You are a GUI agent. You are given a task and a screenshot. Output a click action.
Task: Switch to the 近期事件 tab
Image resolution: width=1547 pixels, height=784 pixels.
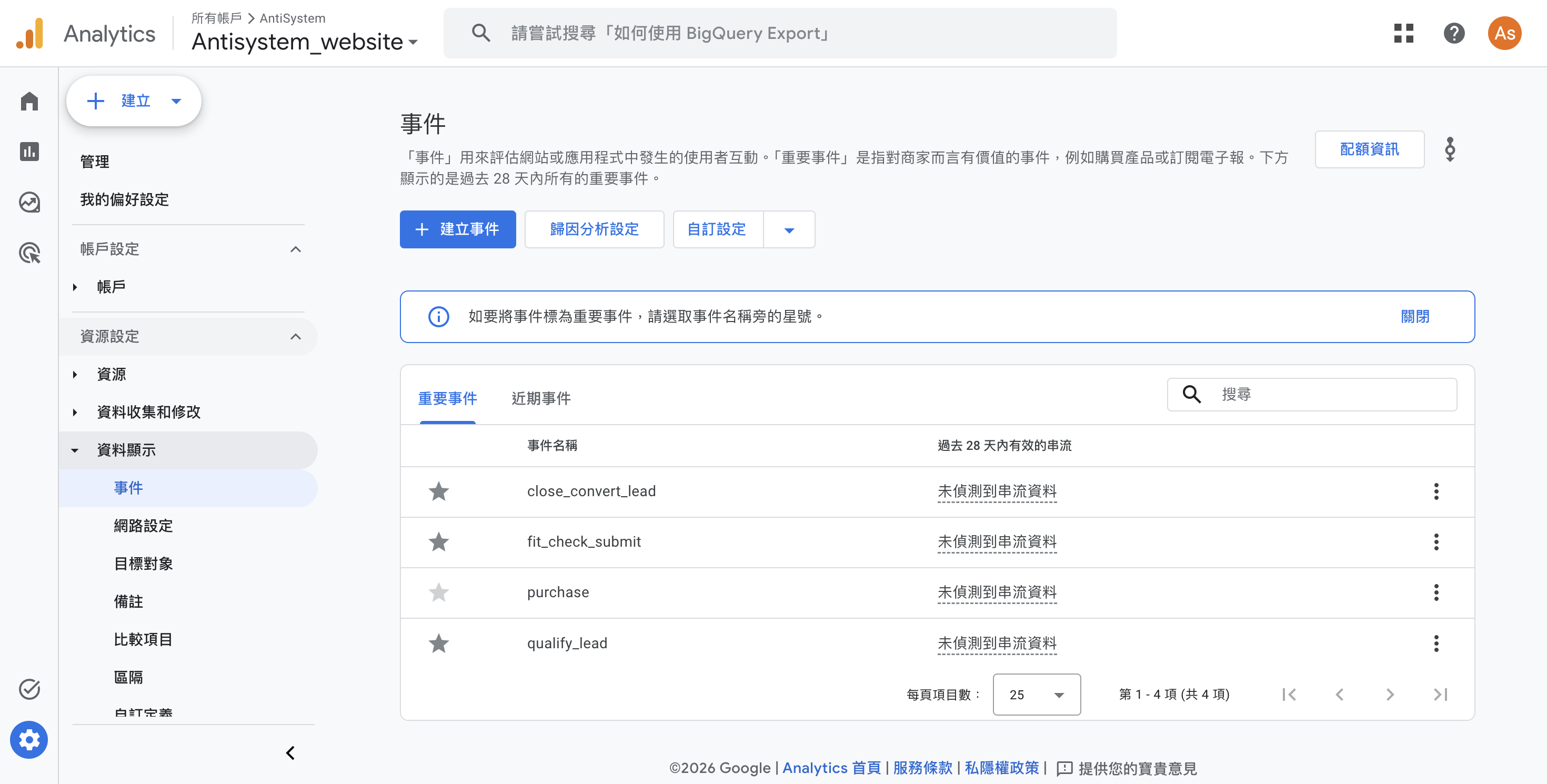tap(540, 398)
